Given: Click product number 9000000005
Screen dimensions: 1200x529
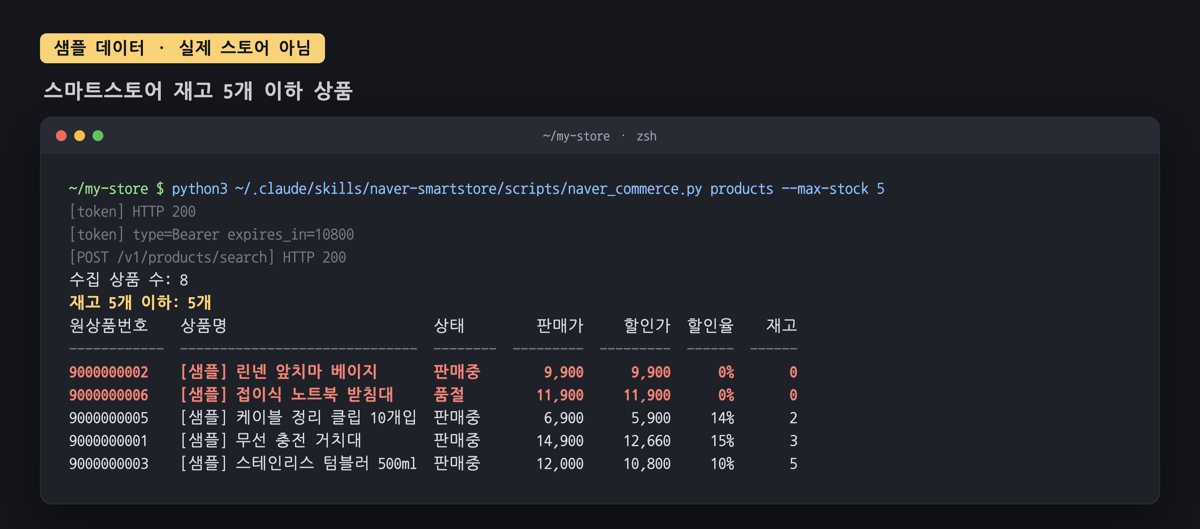Looking at the screenshot, I should pyautogui.click(x=108, y=417).
